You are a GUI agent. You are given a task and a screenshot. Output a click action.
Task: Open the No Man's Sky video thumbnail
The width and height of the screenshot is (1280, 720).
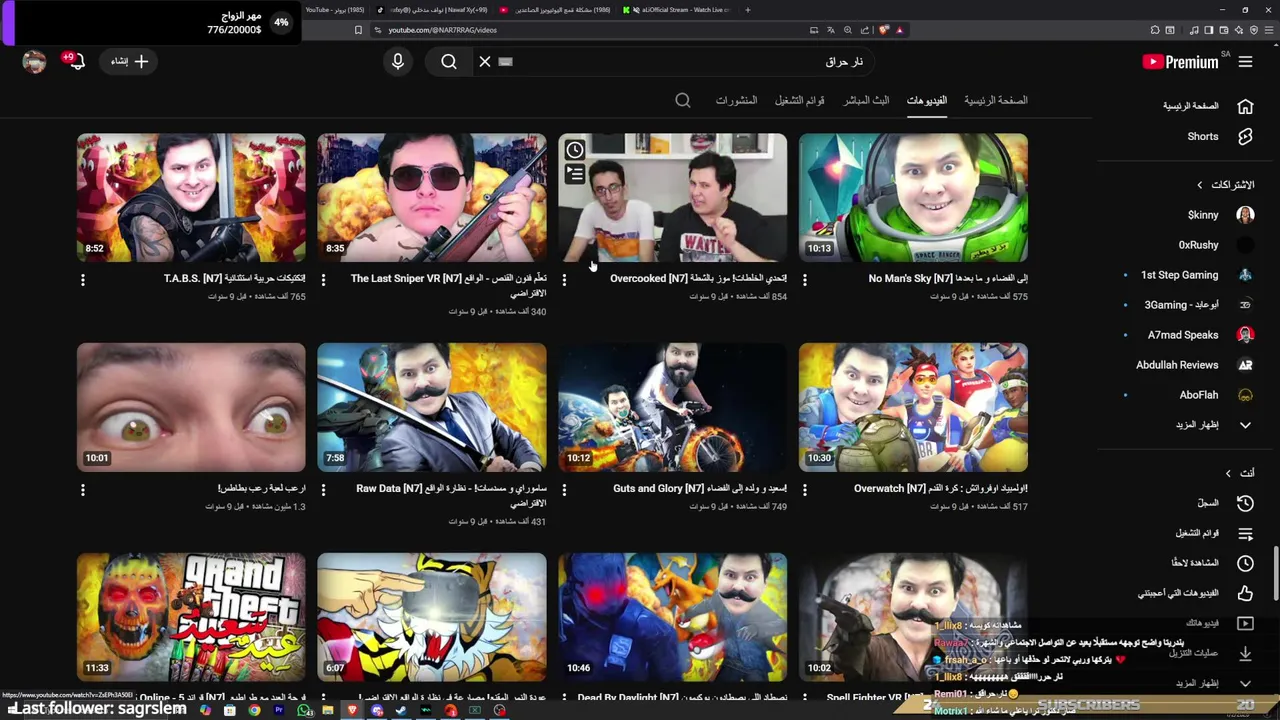click(913, 198)
